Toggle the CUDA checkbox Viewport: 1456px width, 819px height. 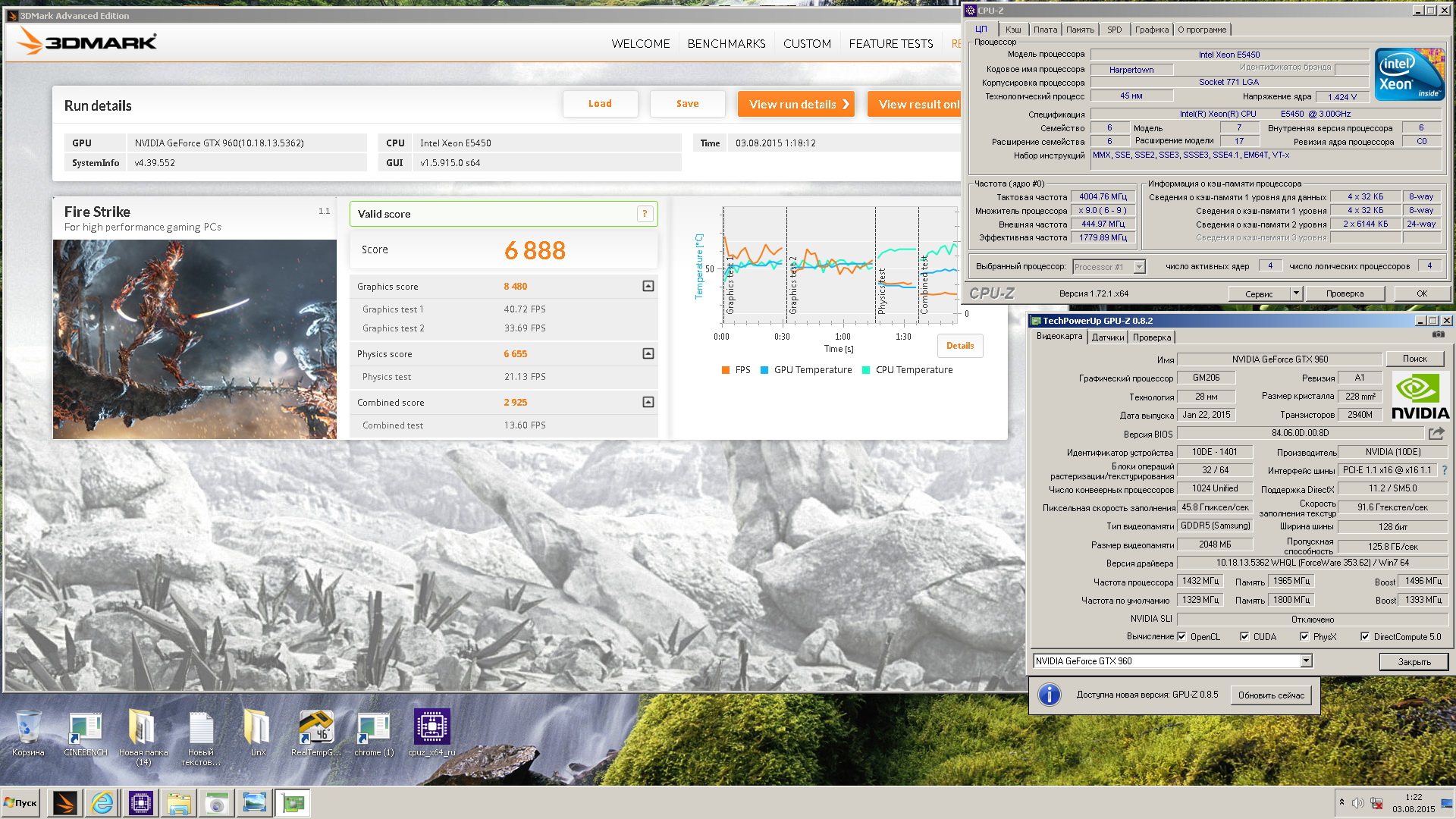pyautogui.click(x=1244, y=637)
